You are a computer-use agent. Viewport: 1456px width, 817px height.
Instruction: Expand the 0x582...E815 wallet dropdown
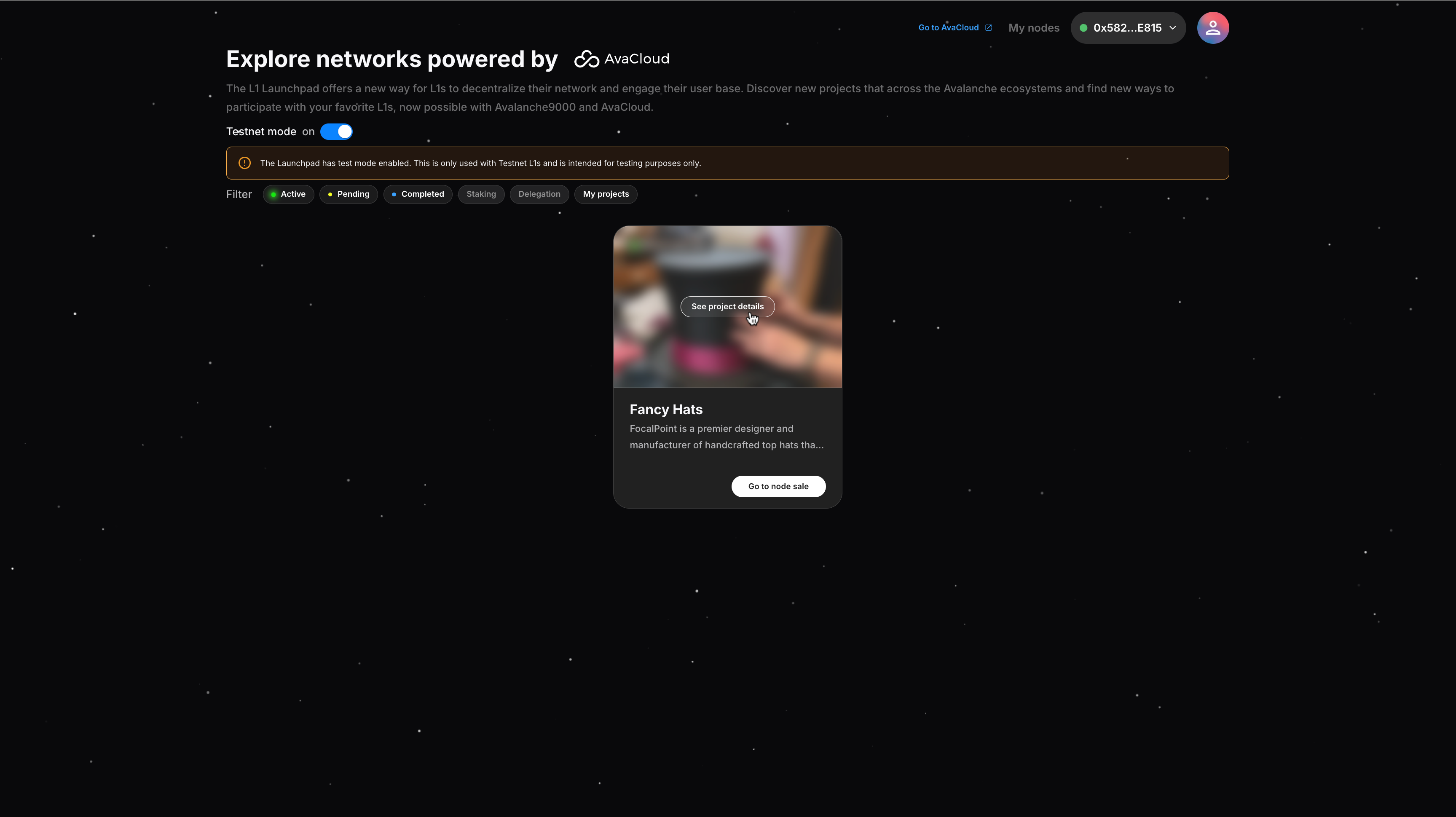[x=1127, y=28]
